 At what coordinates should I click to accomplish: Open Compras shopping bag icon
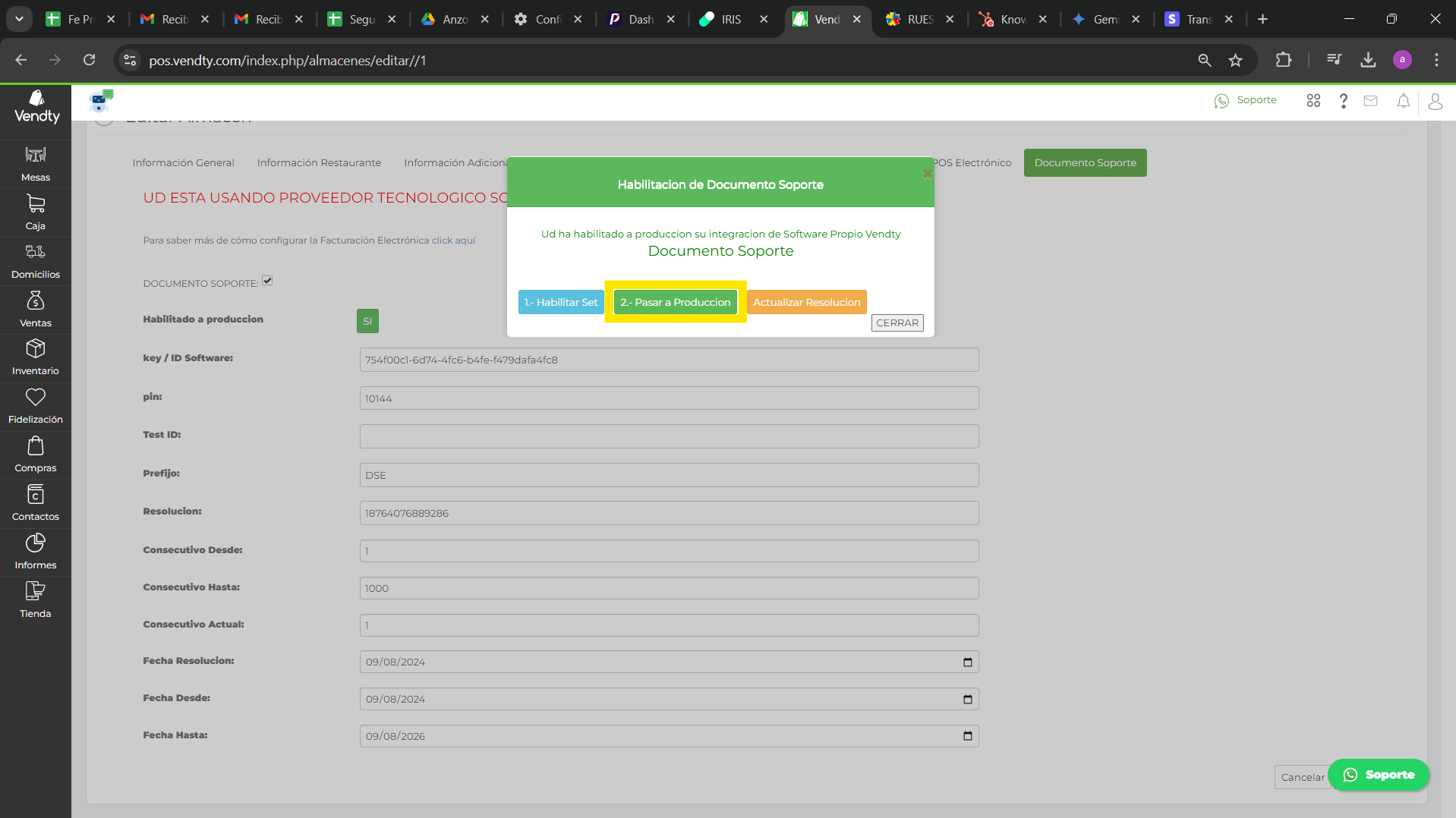click(36, 445)
